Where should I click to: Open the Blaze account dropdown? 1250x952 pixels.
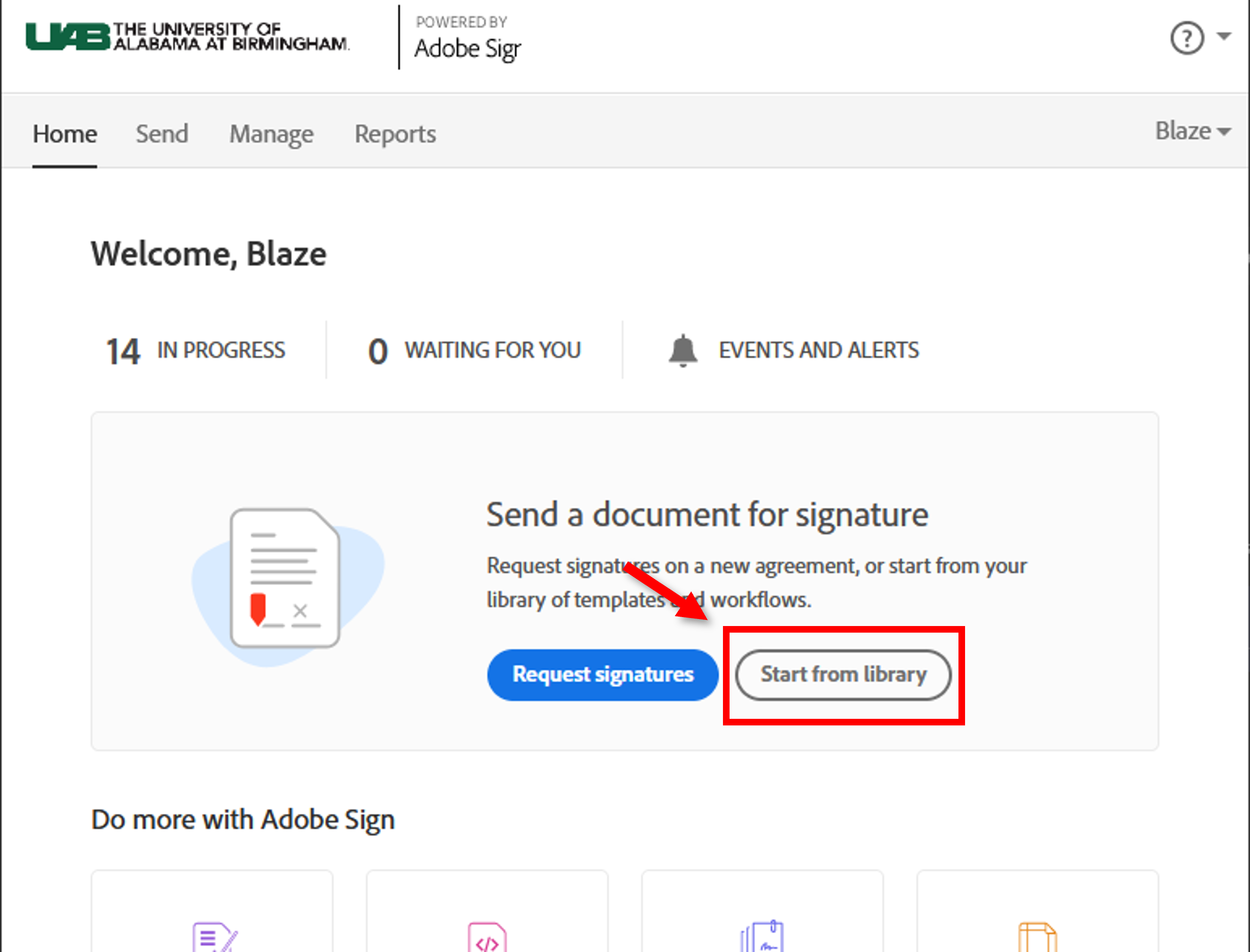[x=1192, y=131]
